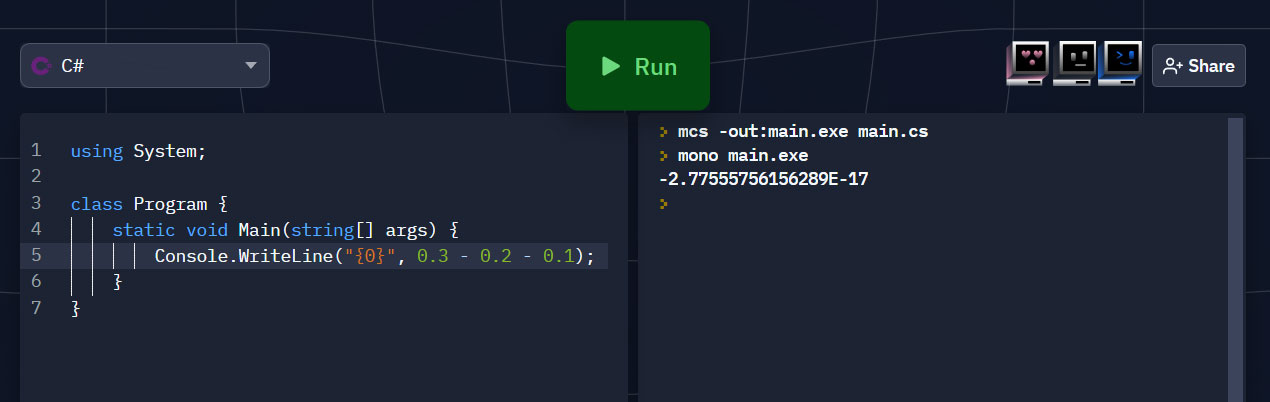Click the play triangle icon
1270x402 pixels.
point(610,66)
